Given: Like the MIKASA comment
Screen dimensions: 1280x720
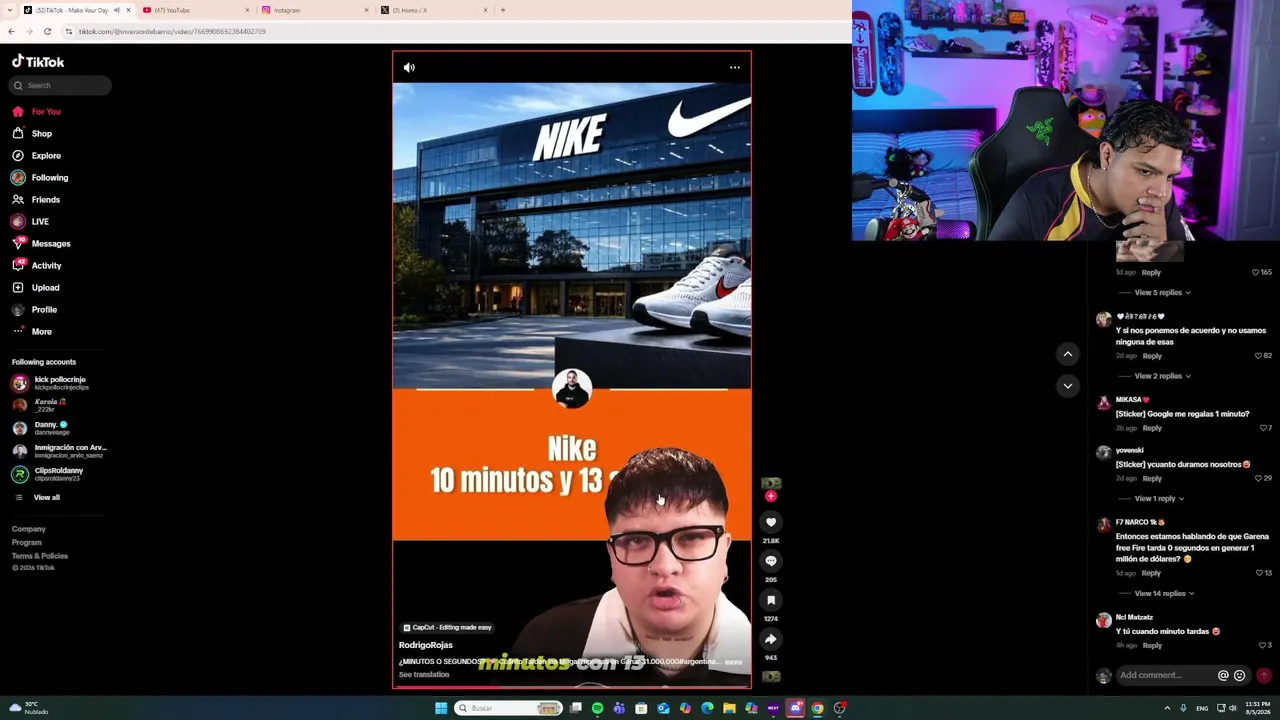Looking at the screenshot, I should pos(1261,428).
